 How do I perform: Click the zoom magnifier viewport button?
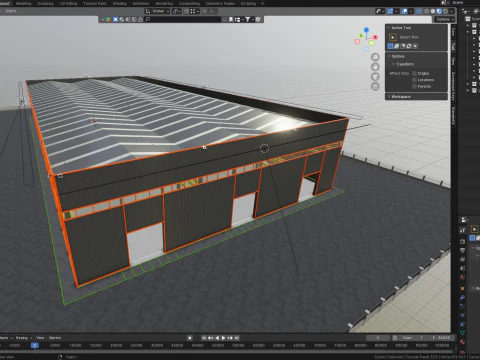(375, 57)
